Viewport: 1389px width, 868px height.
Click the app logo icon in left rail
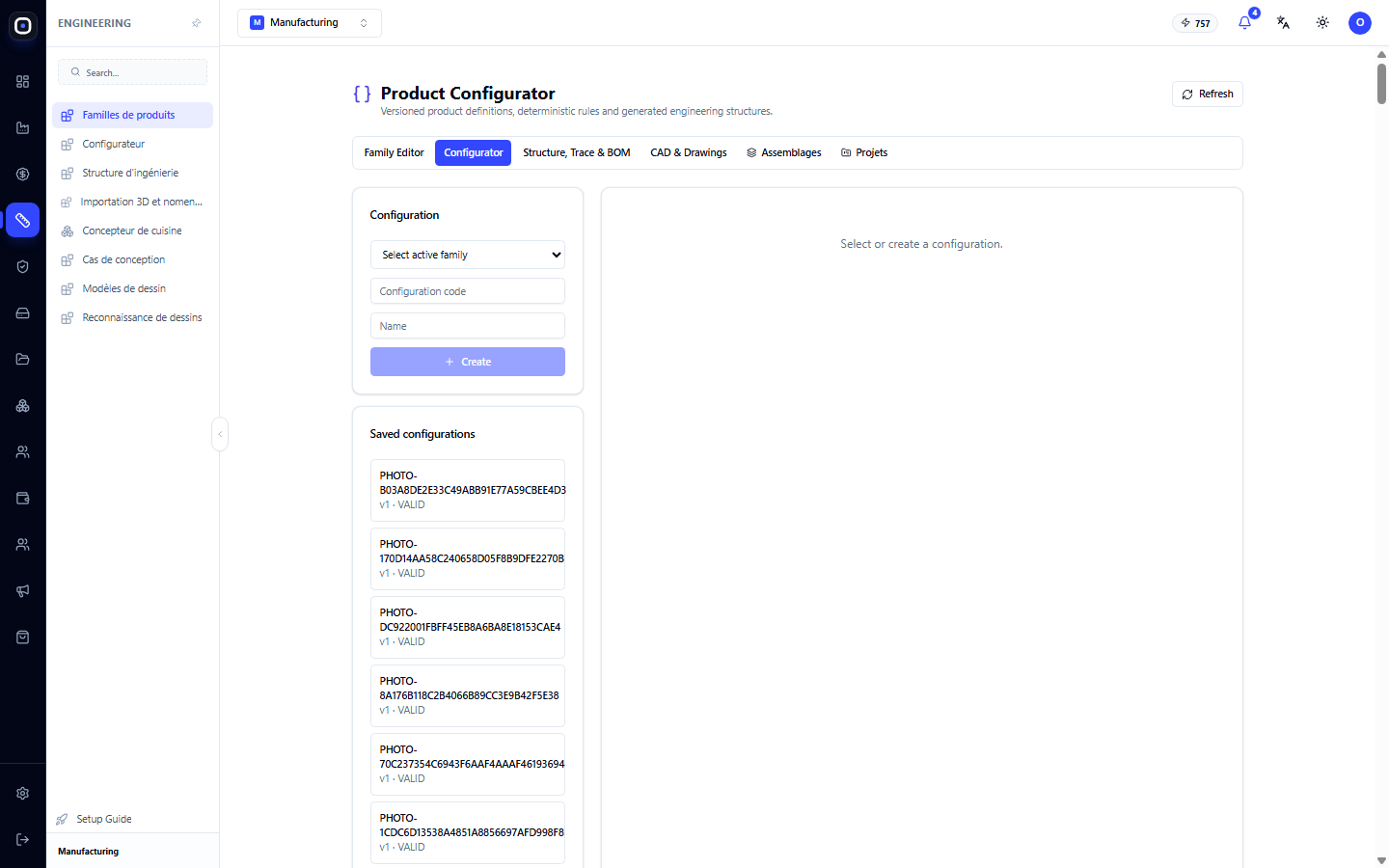coord(23,26)
